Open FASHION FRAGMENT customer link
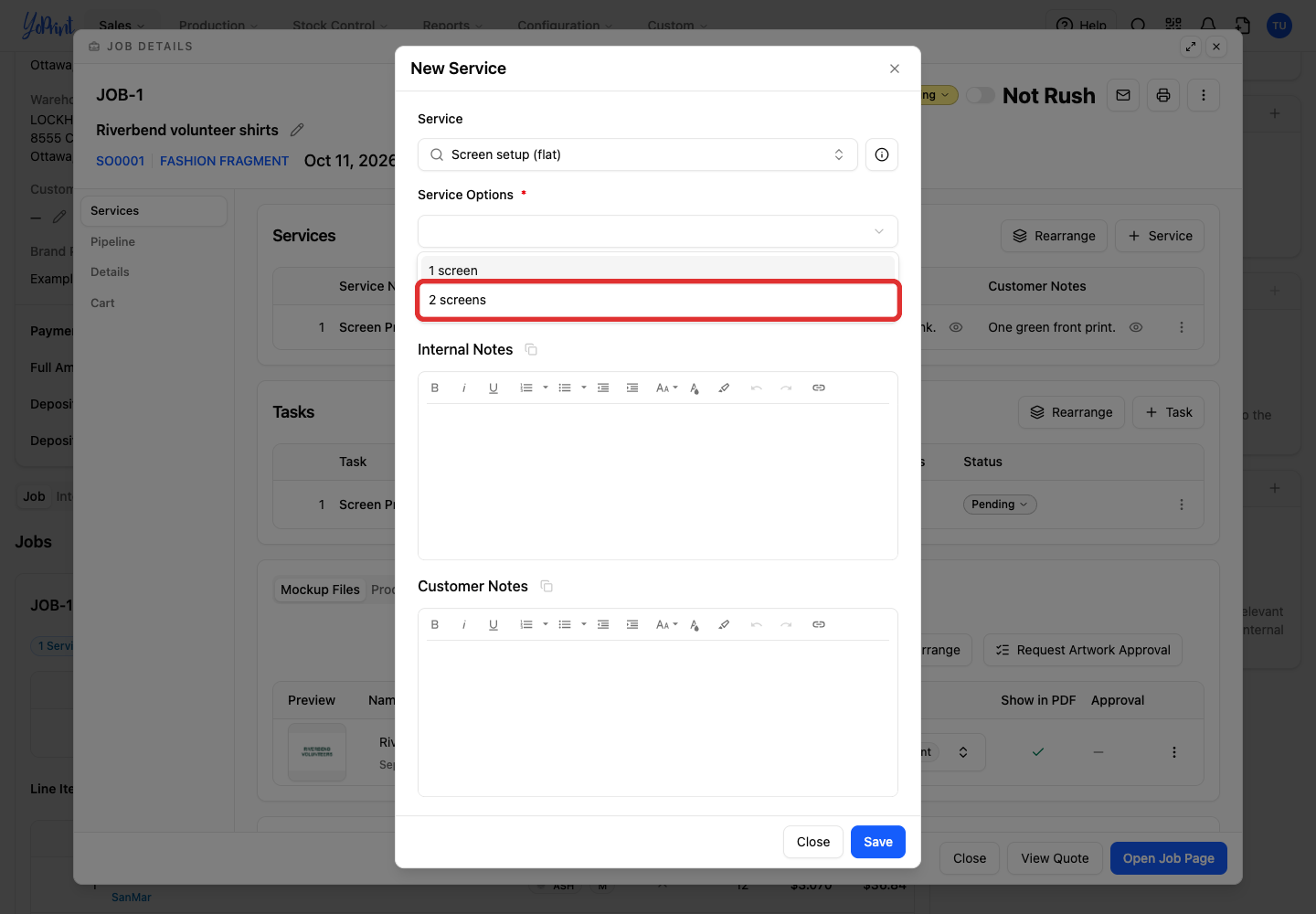 pos(224,161)
